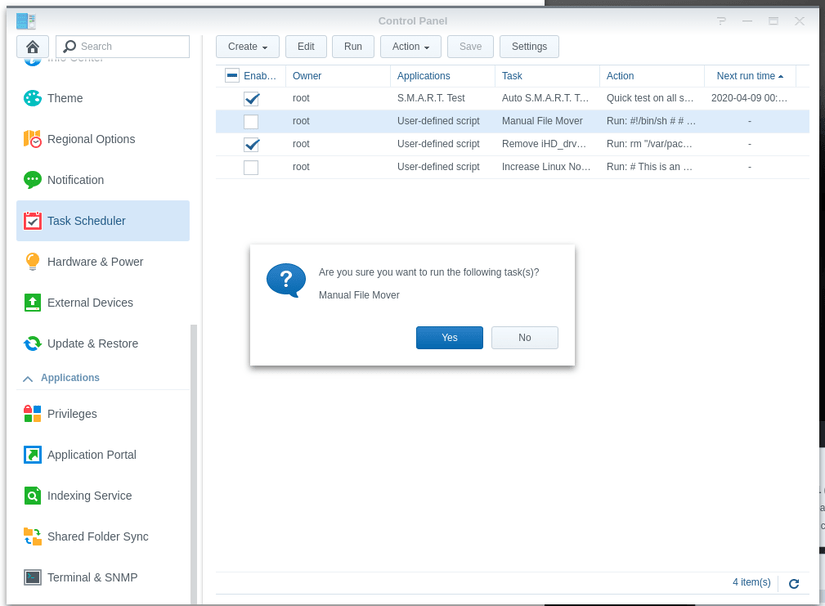Open External Devices upload icon
825x606 pixels.
coord(33,302)
